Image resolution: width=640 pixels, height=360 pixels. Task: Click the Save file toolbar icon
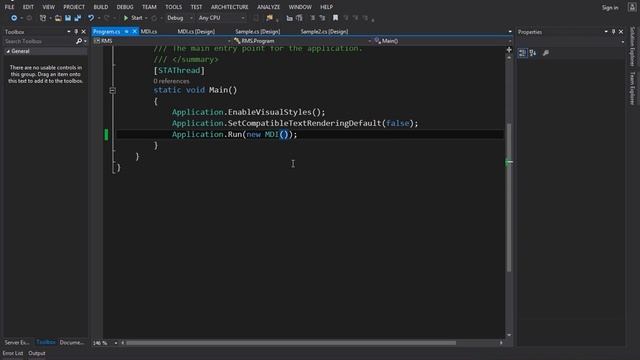(68, 18)
